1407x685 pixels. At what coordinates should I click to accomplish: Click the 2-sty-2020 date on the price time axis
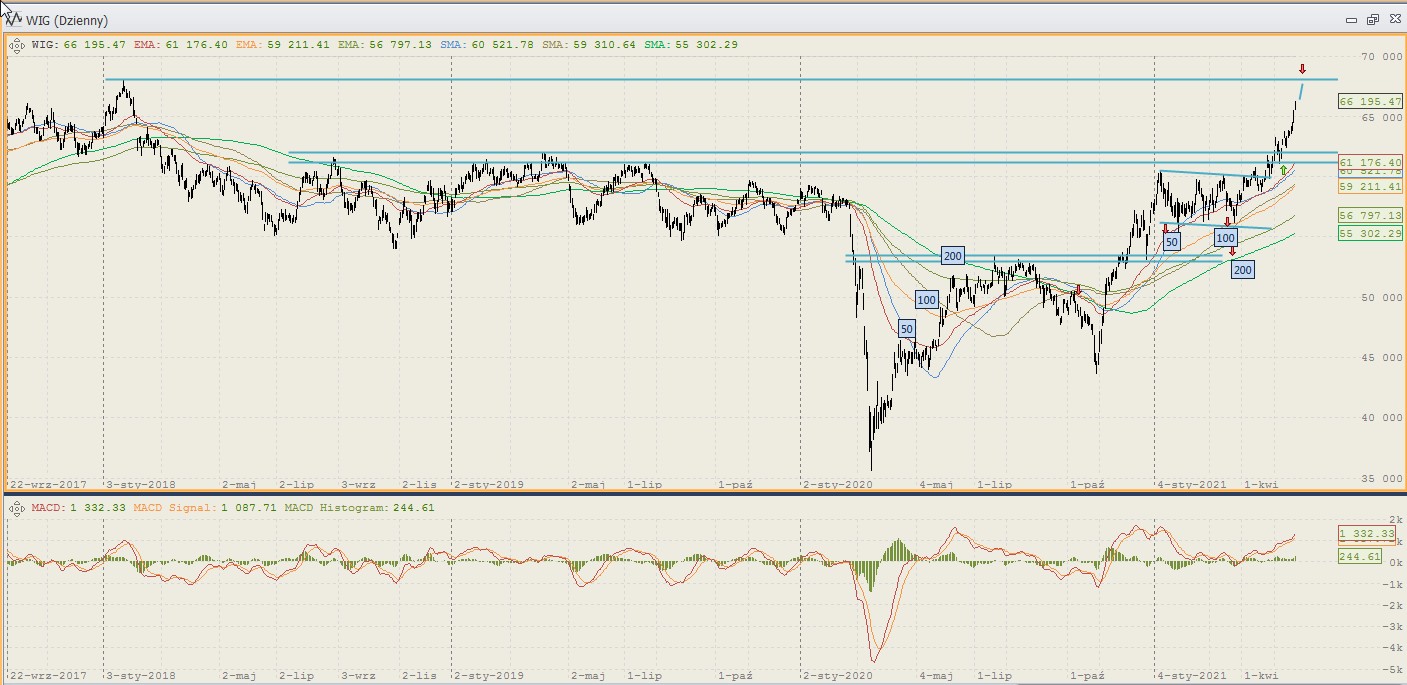[x=838, y=484]
